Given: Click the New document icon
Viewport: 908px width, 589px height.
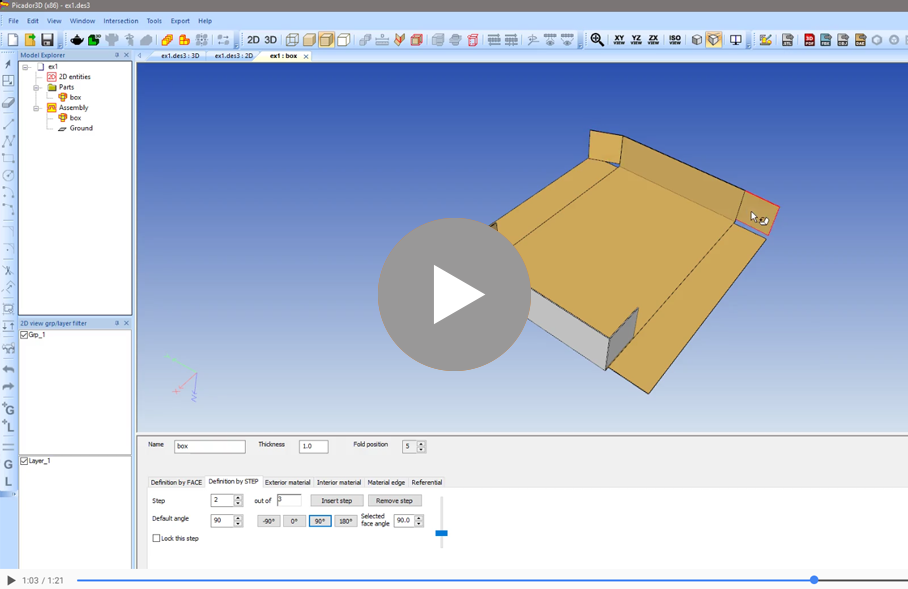Looking at the screenshot, I should [x=13, y=39].
